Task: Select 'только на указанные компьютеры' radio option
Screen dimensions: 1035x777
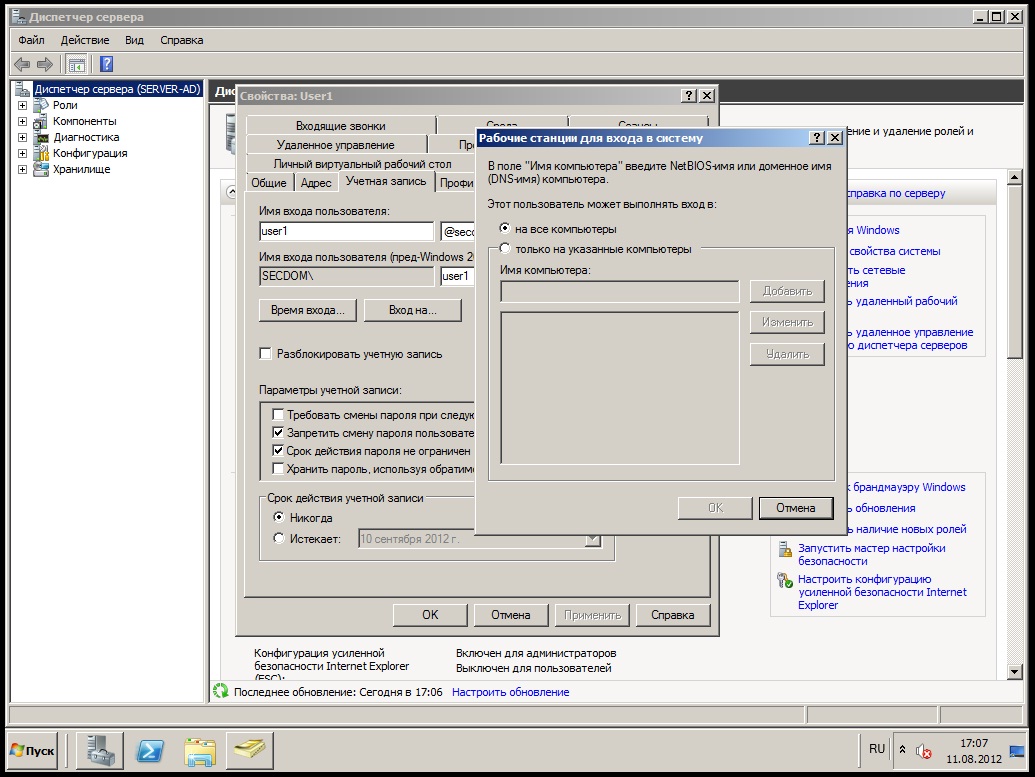Action: point(505,249)
